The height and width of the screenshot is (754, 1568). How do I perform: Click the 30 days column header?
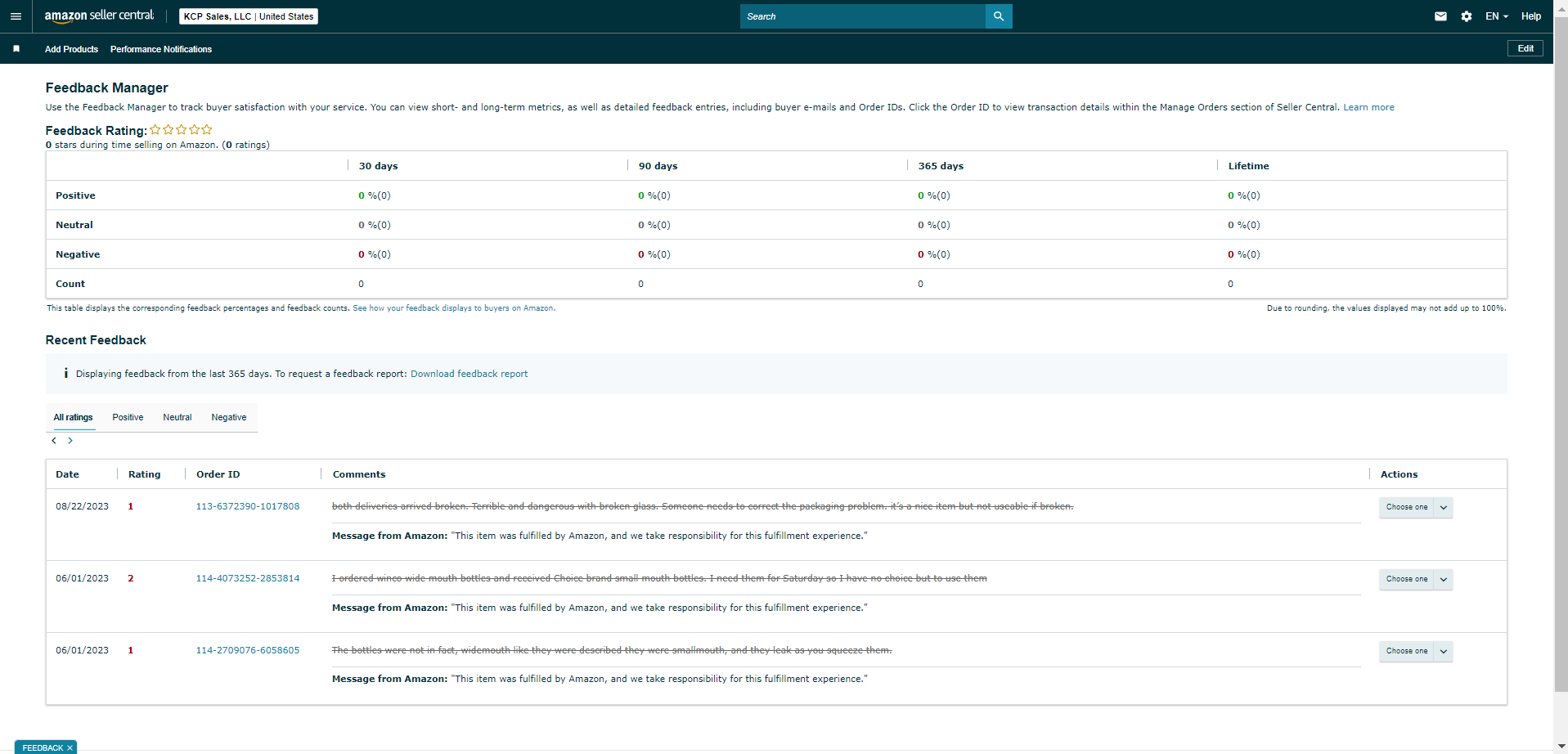378,166
